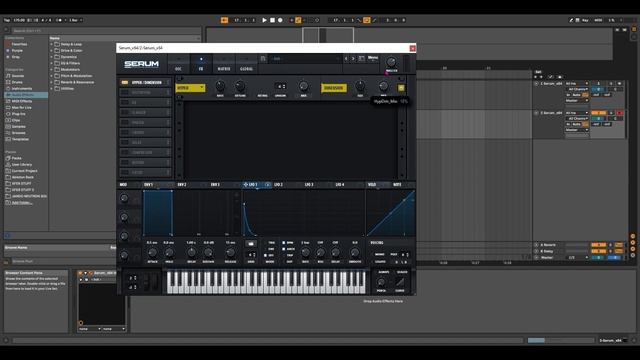Enable the Filter effect slot

coord(125,173)
